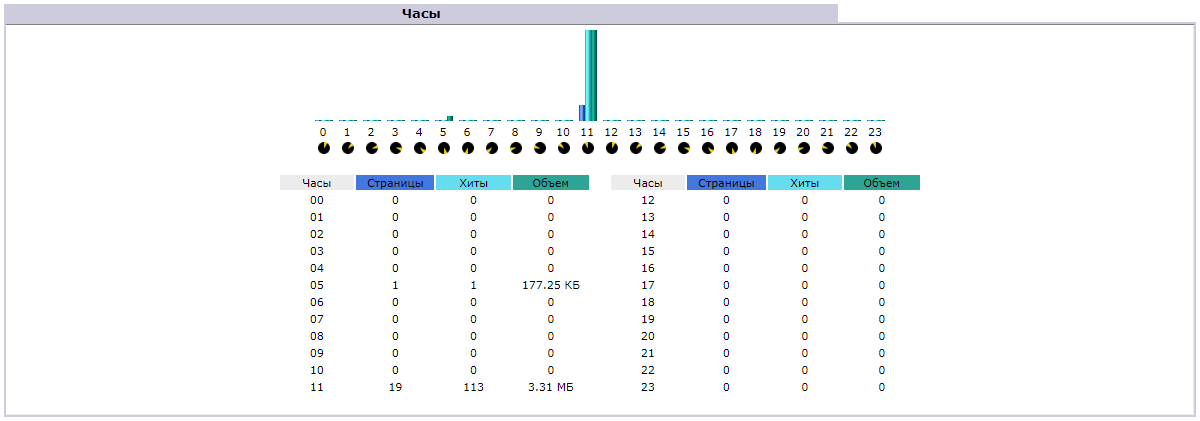This screenshot has width=1200, height=421.
Task: Click the Часы section title bar
Action: tap(420, 13)
